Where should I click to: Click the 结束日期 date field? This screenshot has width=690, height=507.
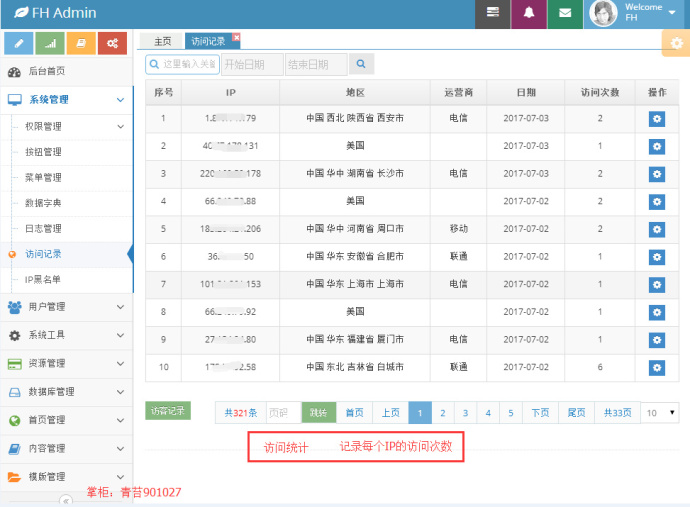316,64
